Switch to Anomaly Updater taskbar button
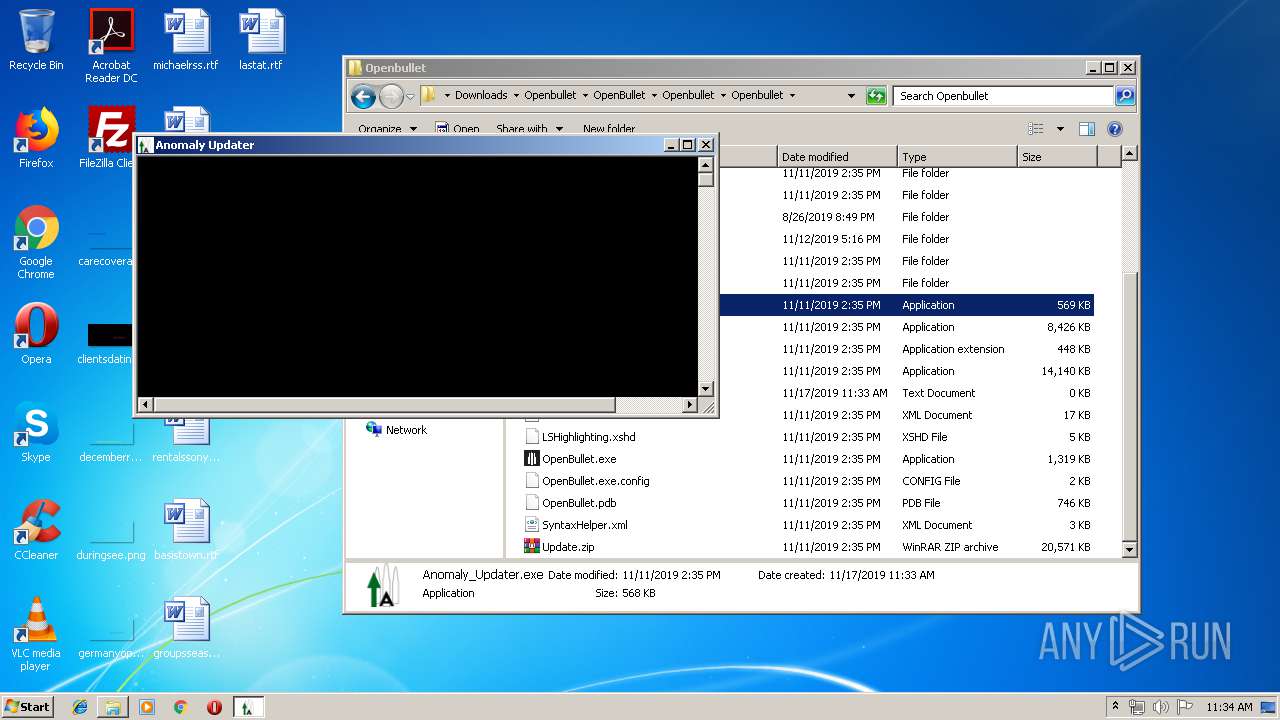This screenshot has width=1280, height=720. (x=248, y=707)
